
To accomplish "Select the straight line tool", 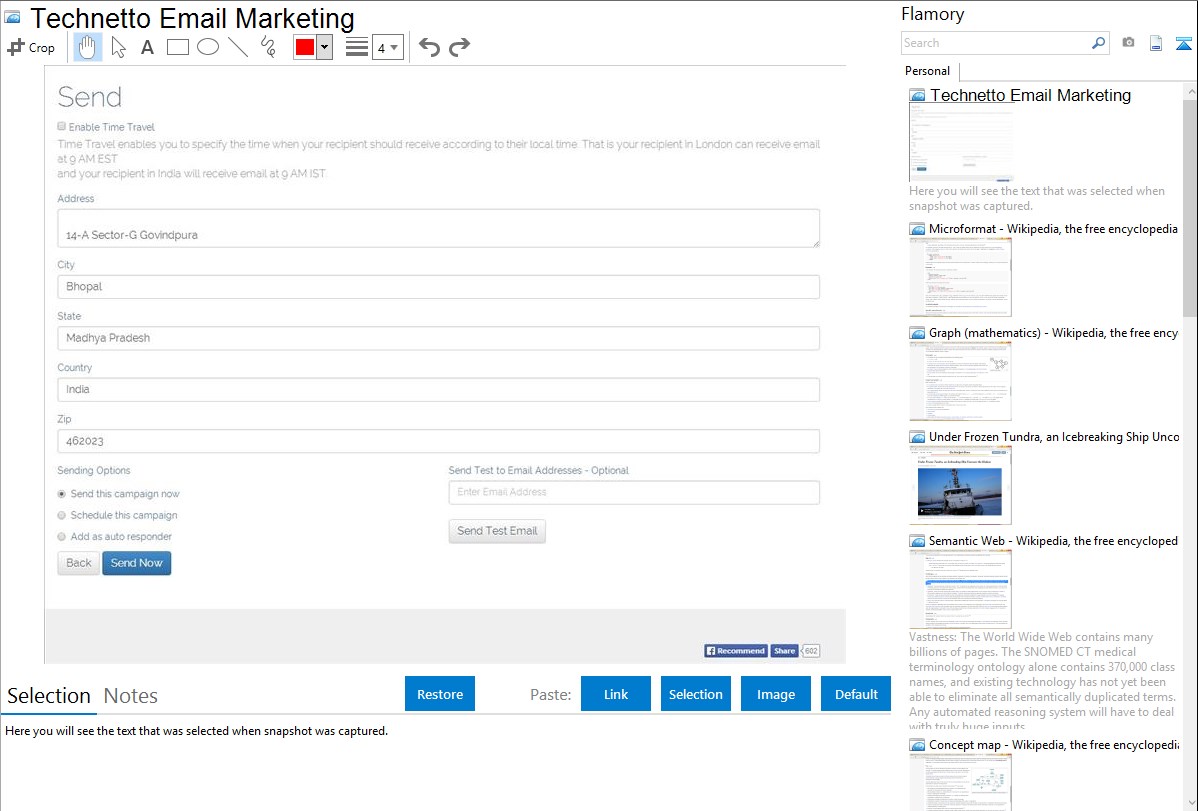I will 238,47.
